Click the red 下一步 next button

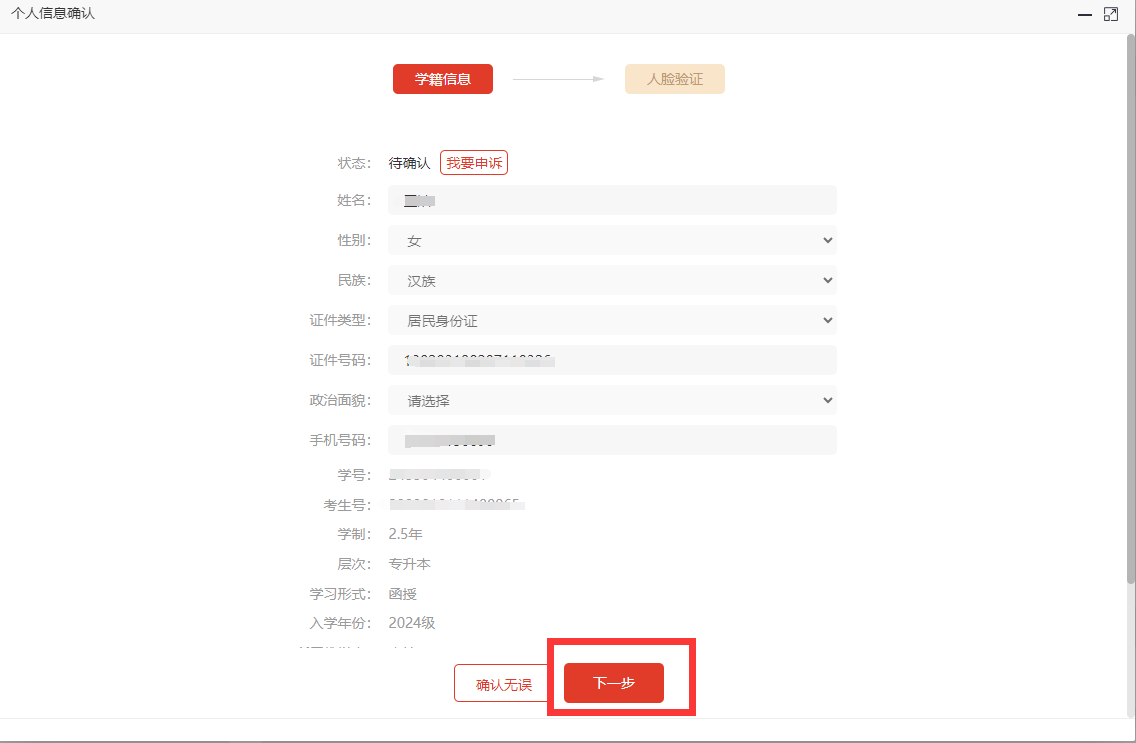[613, 683]
